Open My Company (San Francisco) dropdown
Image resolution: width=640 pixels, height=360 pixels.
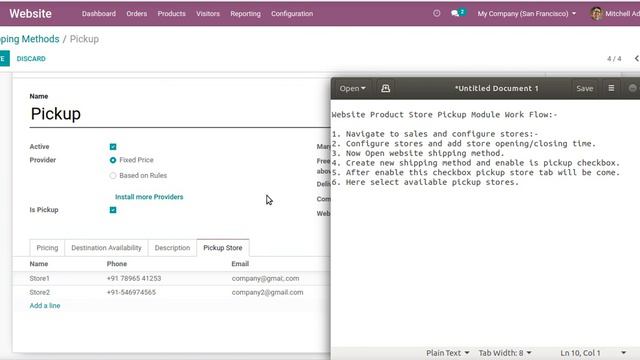coord(527,13)
